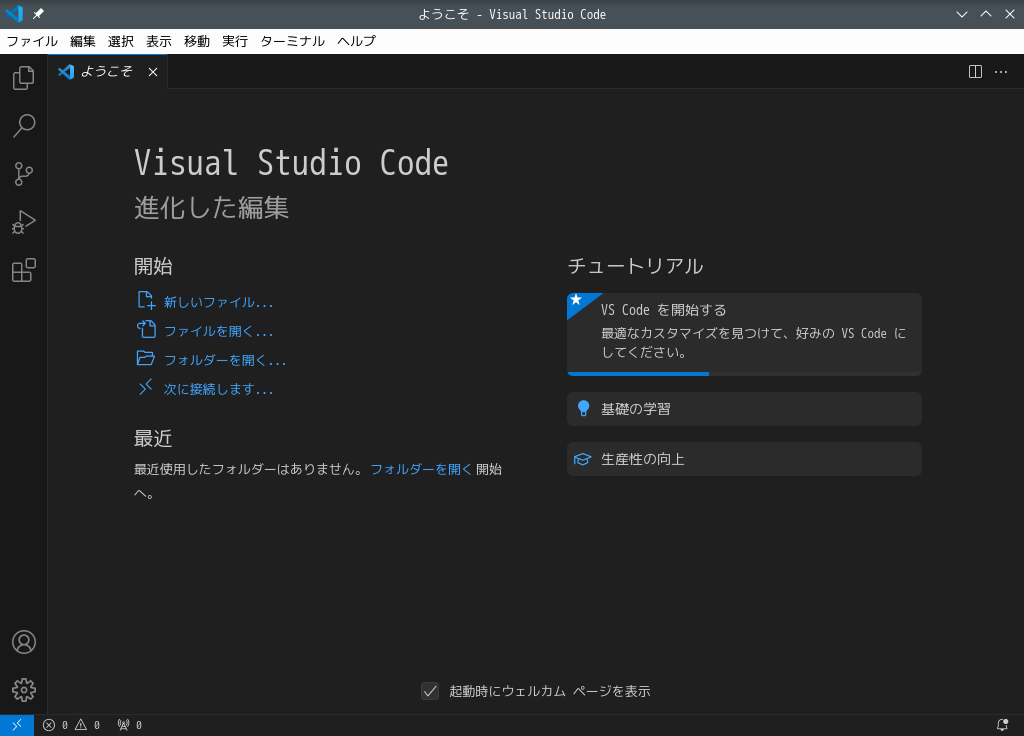This screenshot has height=736, width=1024.
Task: Click the 進化した編集 subtitle
Action: (212, 208)
